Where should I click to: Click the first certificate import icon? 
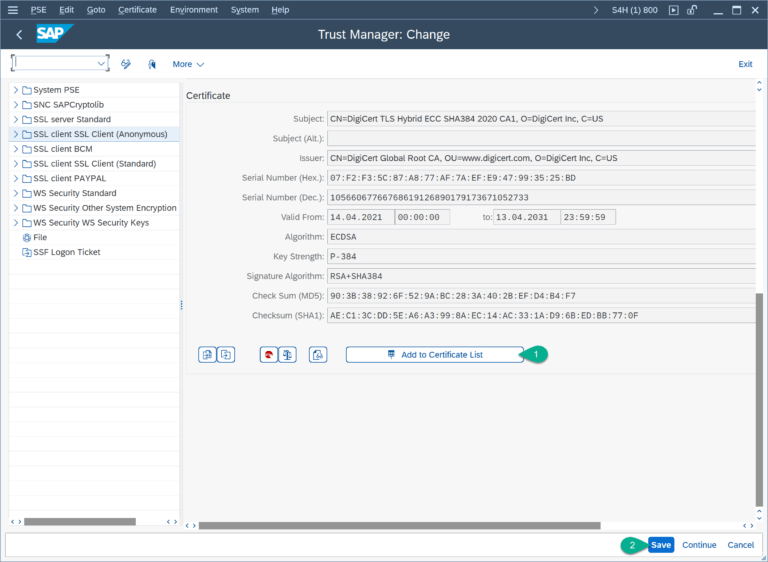coord(207,354)
